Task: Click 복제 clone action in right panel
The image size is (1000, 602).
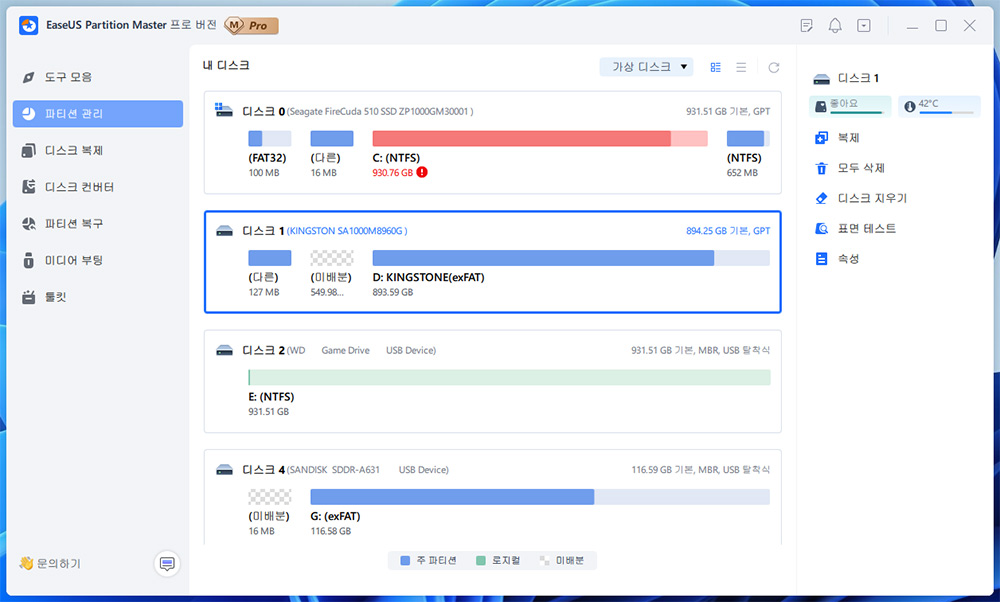Action: click(x=848, y=138)
